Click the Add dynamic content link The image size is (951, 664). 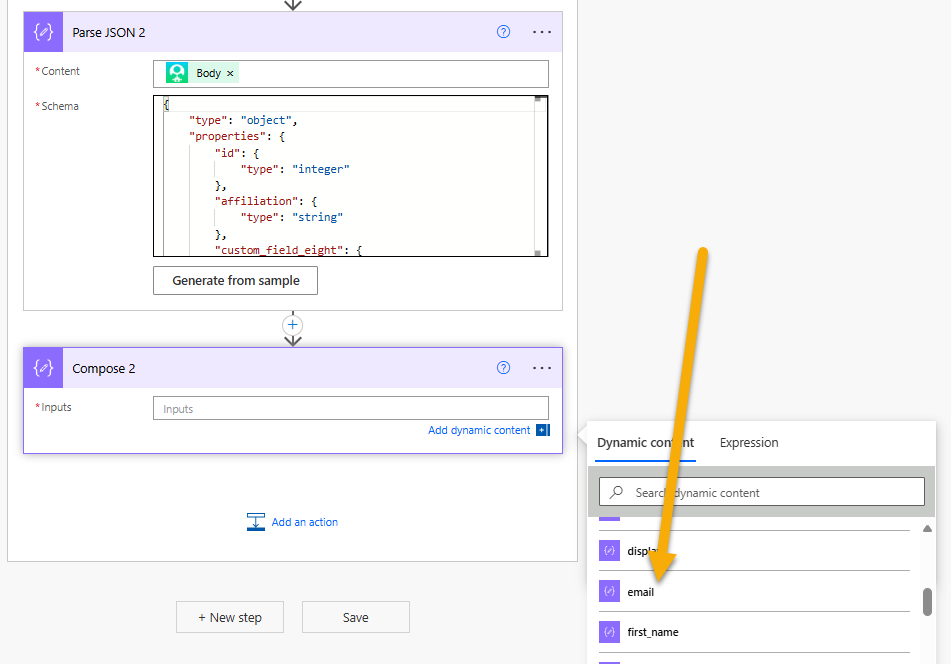coord(479,430)
